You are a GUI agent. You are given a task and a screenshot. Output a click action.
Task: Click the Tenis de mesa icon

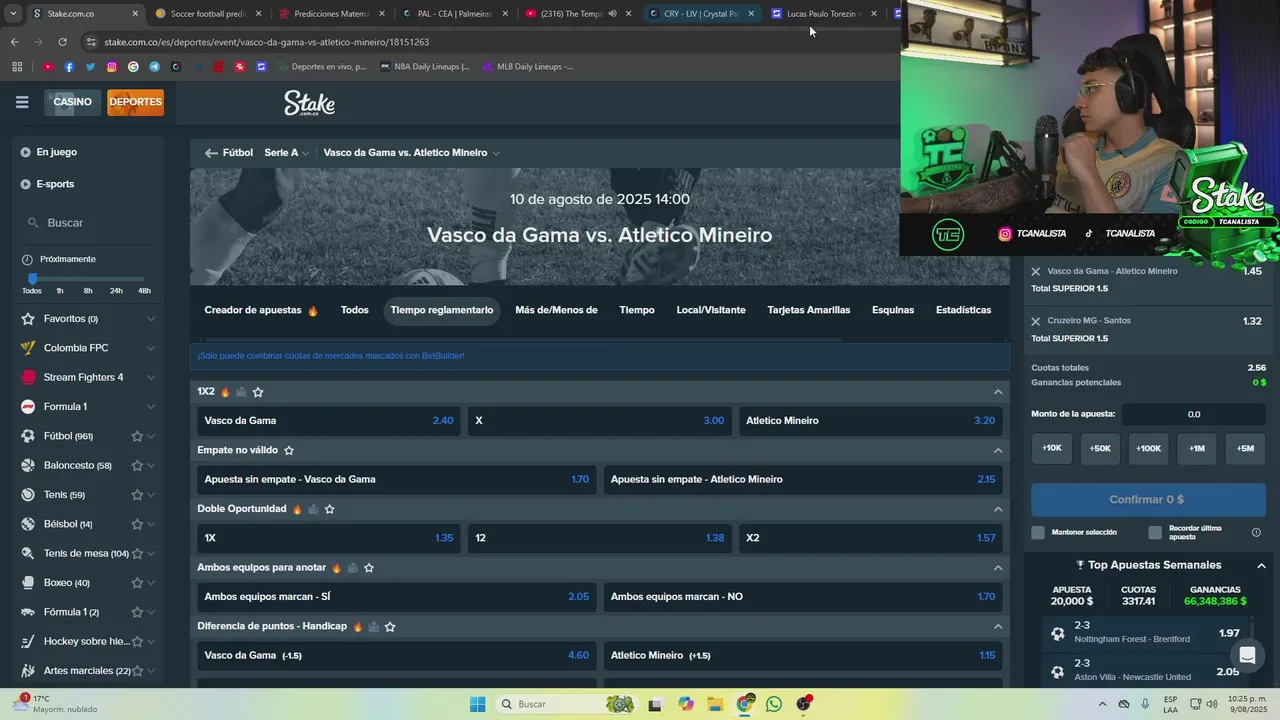coord(28,553)
